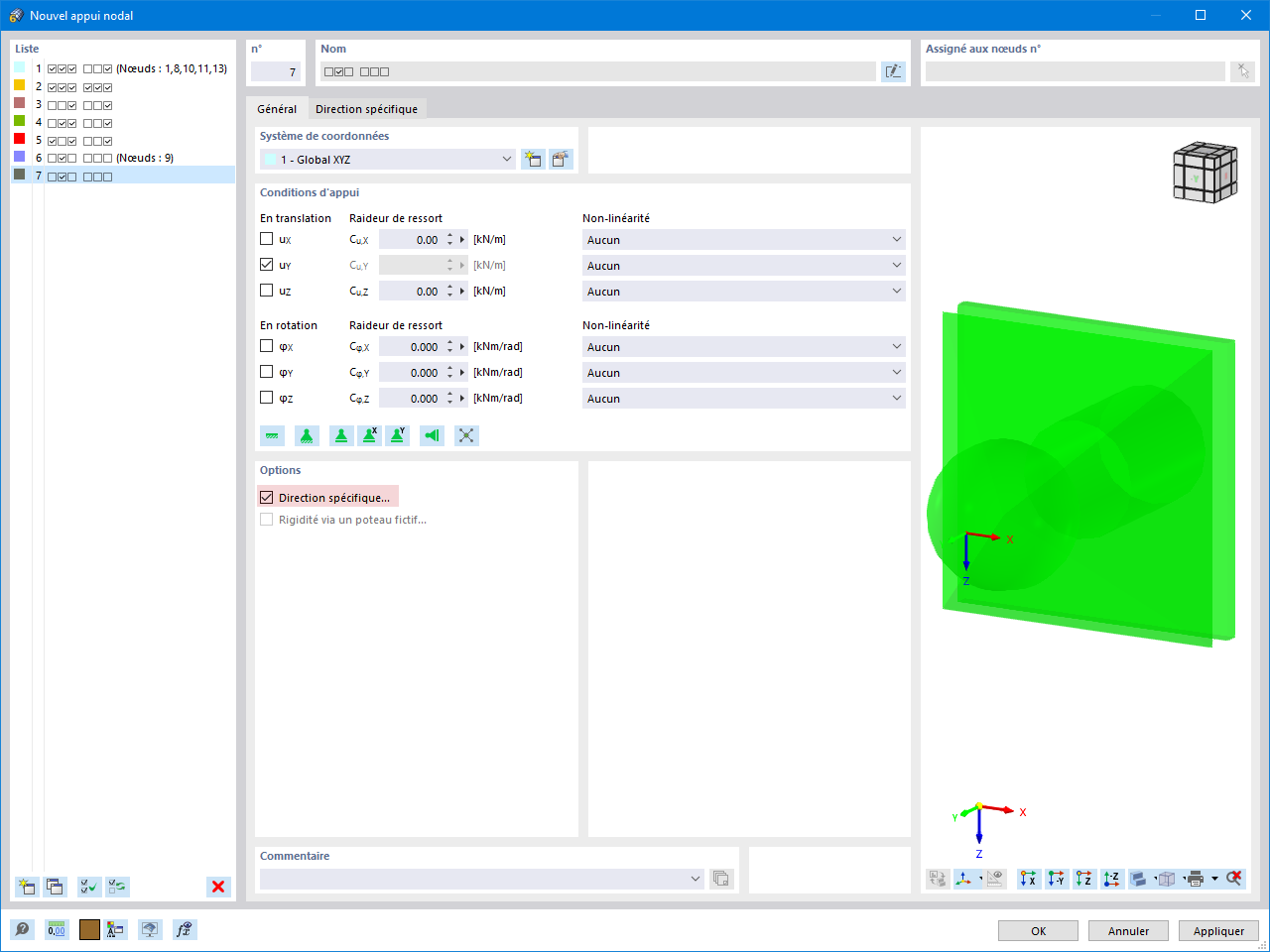Click the navigation cube in preview
Screen dimensions: 1270x952
pyautogui.click(x=1205, y=173)
